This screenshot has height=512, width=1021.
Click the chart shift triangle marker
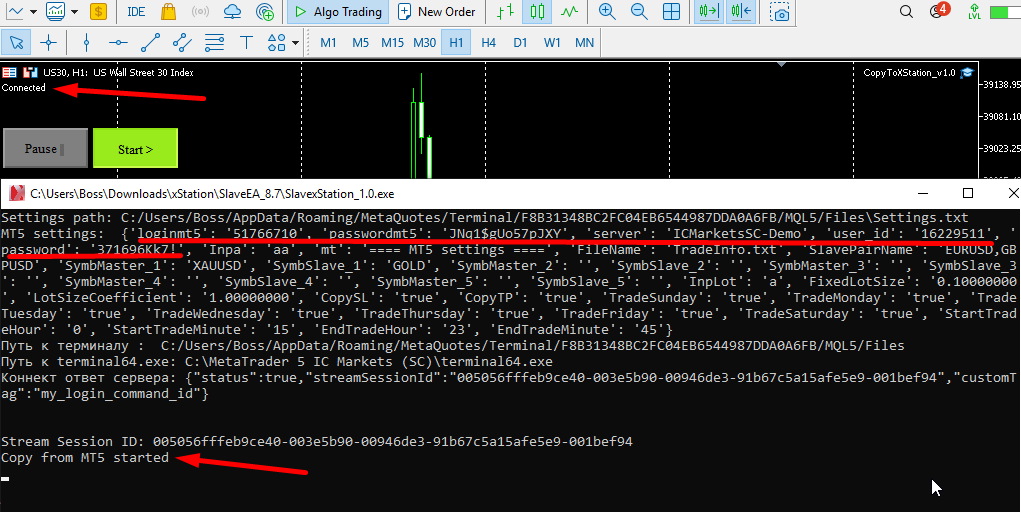tap(781, 64)
